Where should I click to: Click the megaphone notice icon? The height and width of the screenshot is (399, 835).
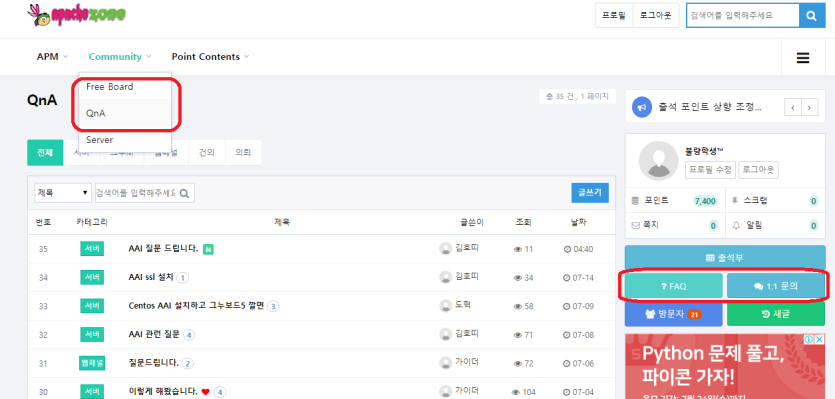[x=642, y=107]
